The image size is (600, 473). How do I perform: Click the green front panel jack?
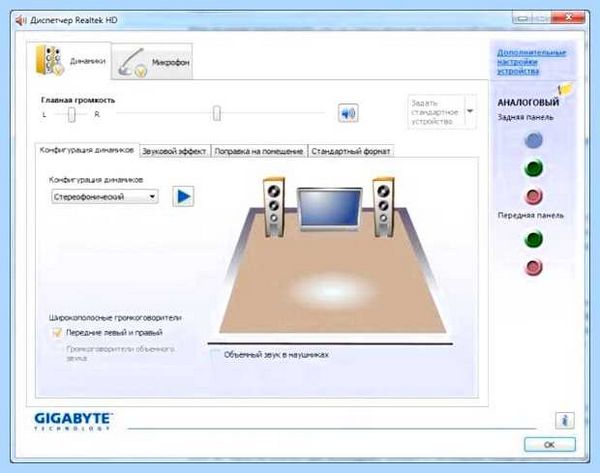(533, 239)
